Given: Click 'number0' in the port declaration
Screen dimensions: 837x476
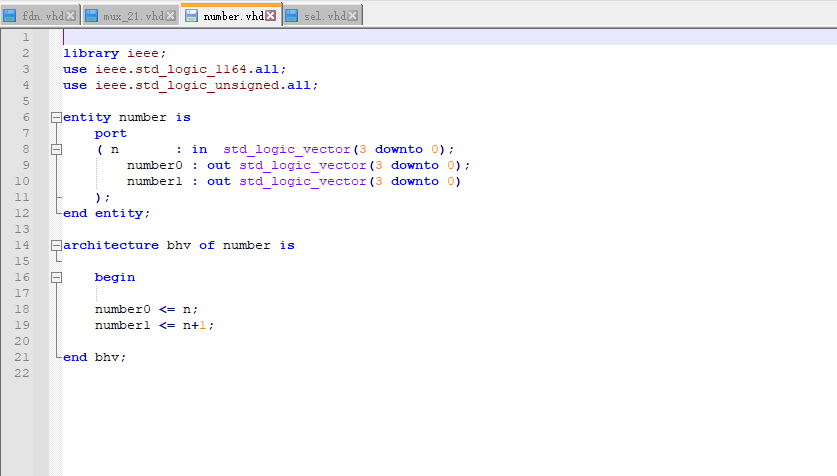Looking at the screenshot, I should click(155, 165).
